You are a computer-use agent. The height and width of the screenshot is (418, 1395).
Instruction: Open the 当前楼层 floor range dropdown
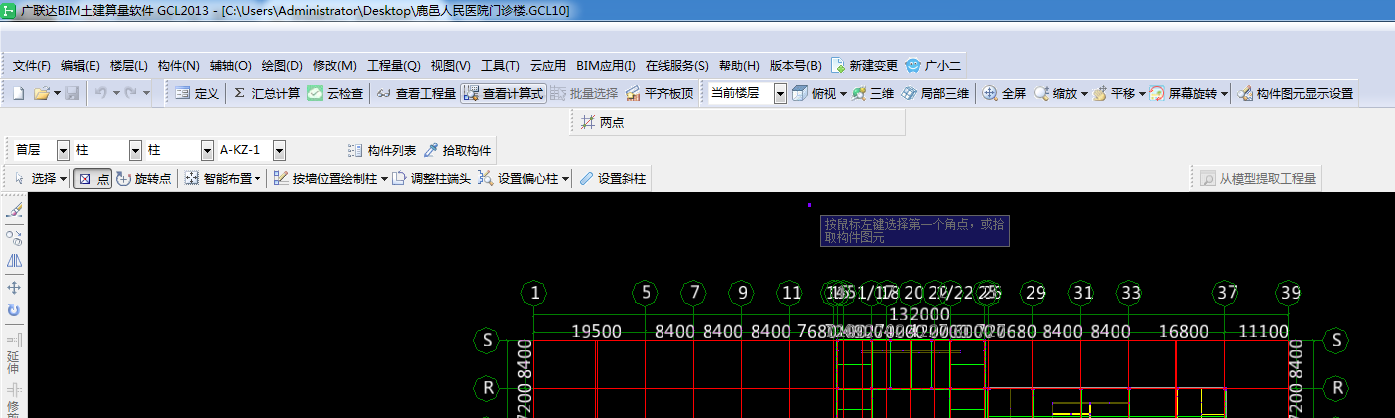coord(779,93)
